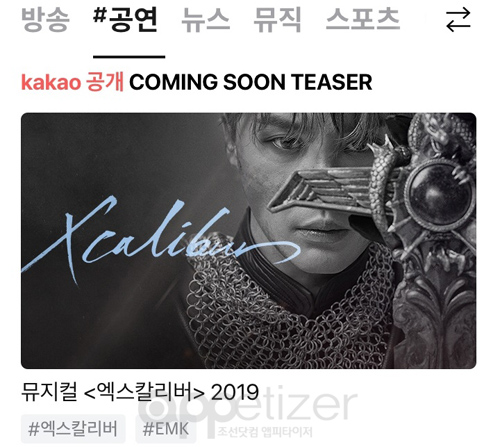
Task: Select the #엑스칼리버 hashtag chip
Action: tap(73, 429)
